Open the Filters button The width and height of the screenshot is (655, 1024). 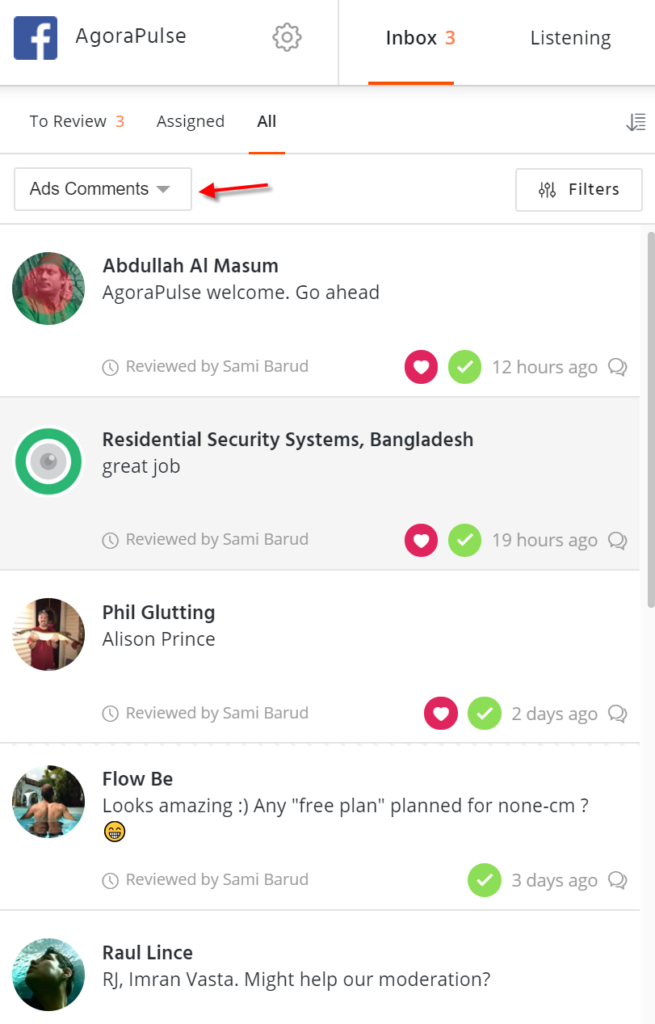[579, 189]
